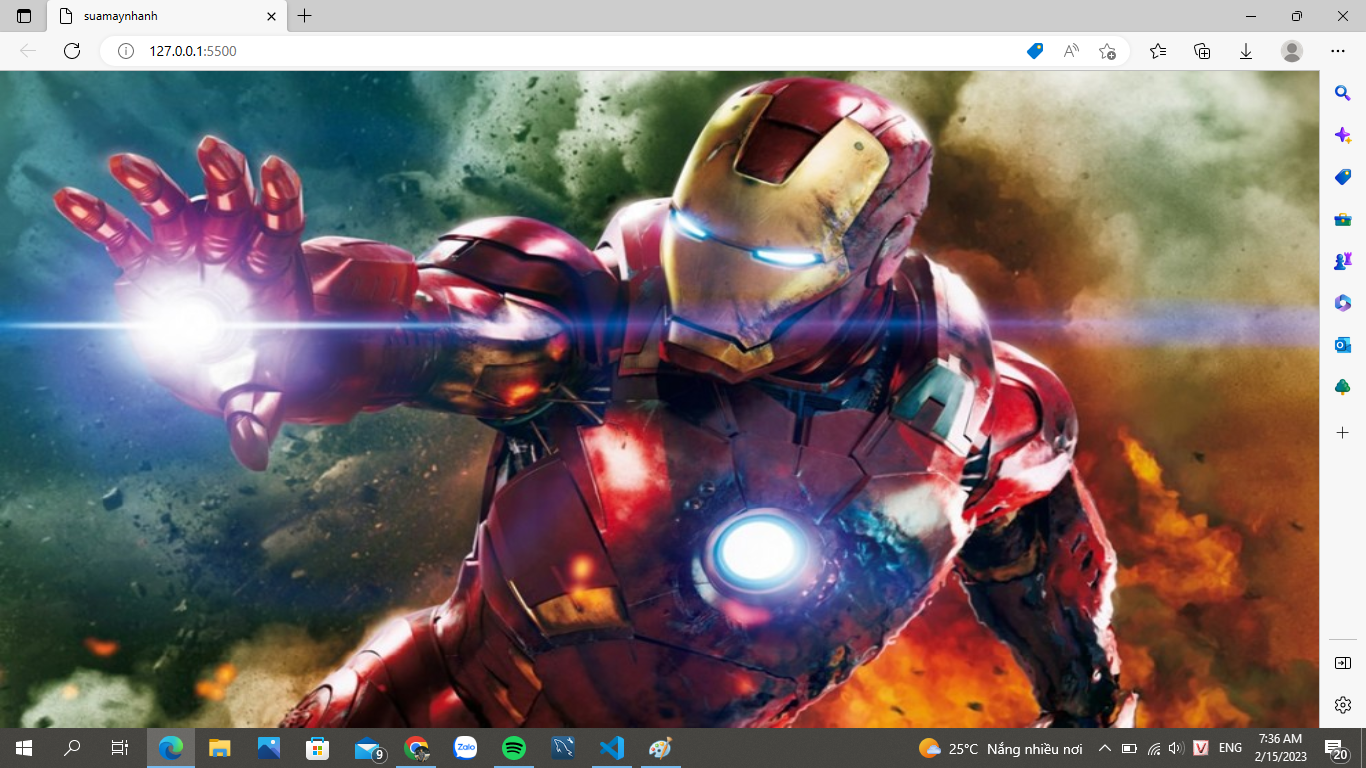Open the Windows Start menu

tap(24, 748)
